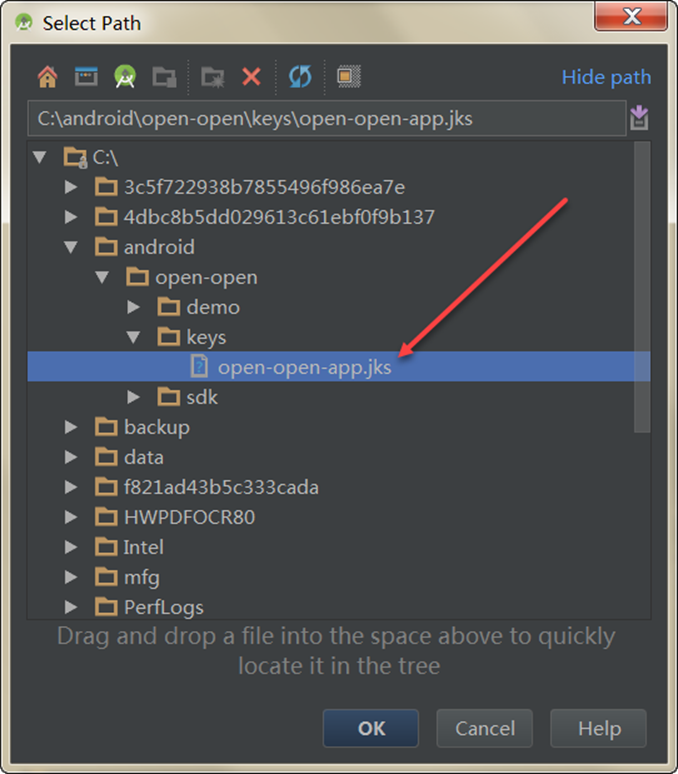This screenshot has height=774, width=678.
Task: Create a new folder using toolbar icon
Action: click(x=213, y=77)
